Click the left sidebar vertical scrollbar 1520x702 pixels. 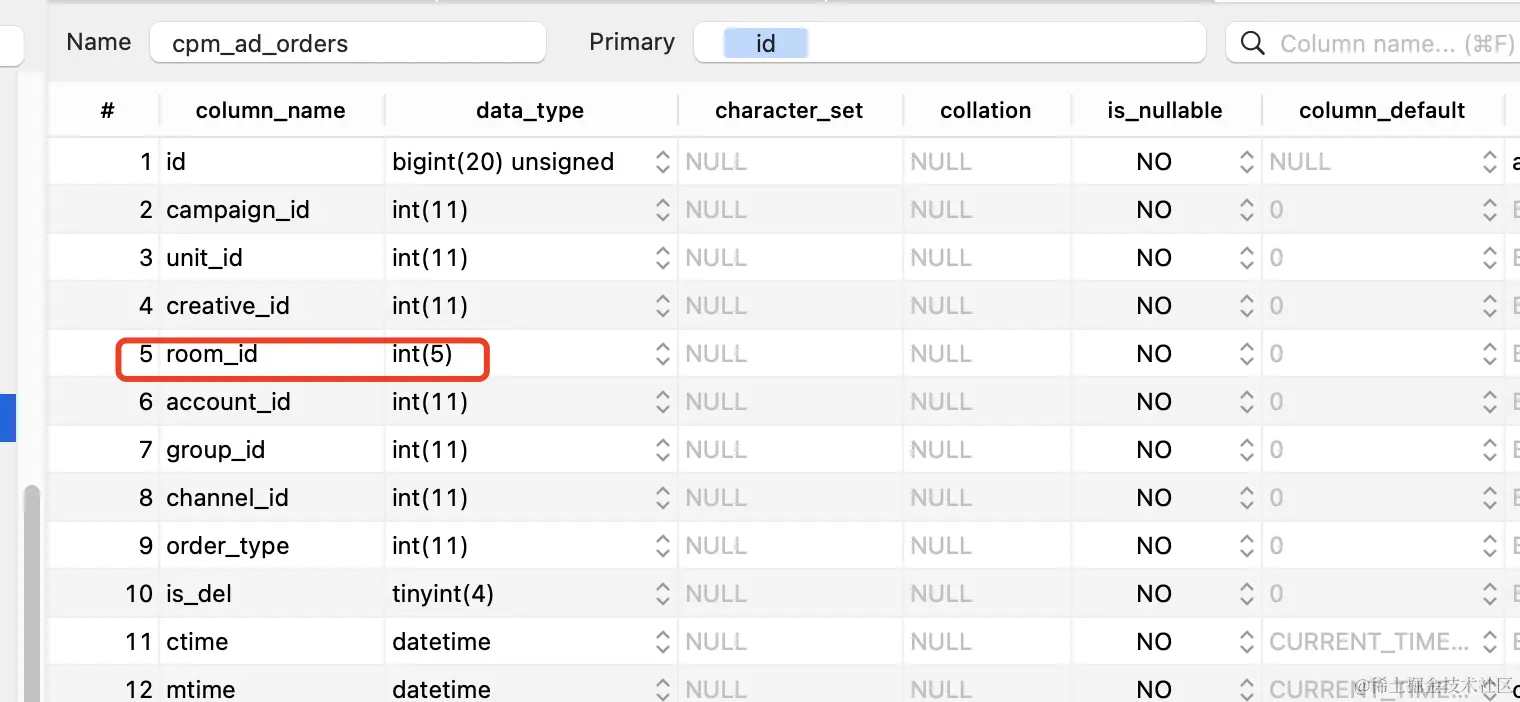point(32,592)
